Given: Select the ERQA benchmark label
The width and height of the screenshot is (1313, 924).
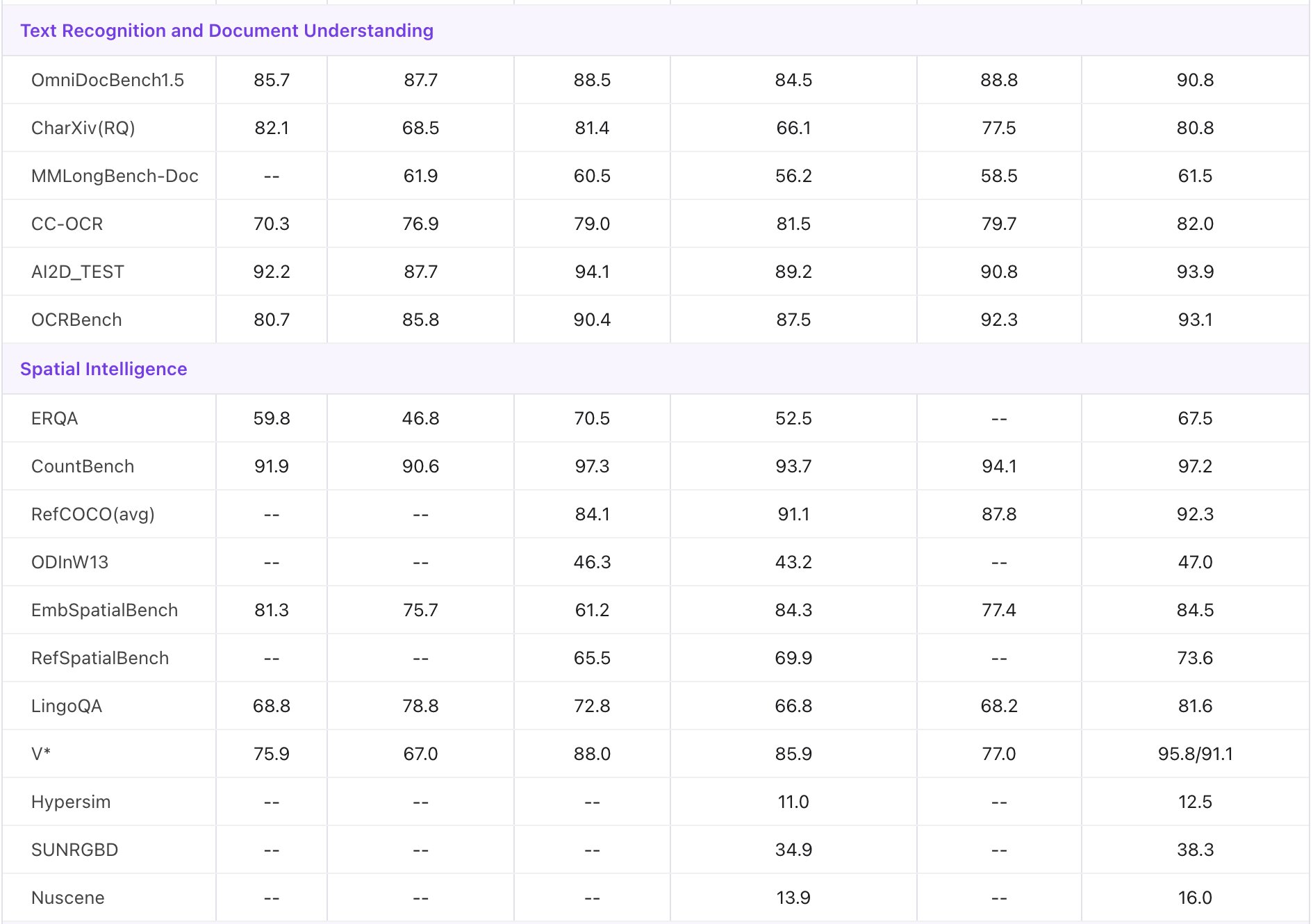Looking at the screenshot, I should tap(55, 418).
